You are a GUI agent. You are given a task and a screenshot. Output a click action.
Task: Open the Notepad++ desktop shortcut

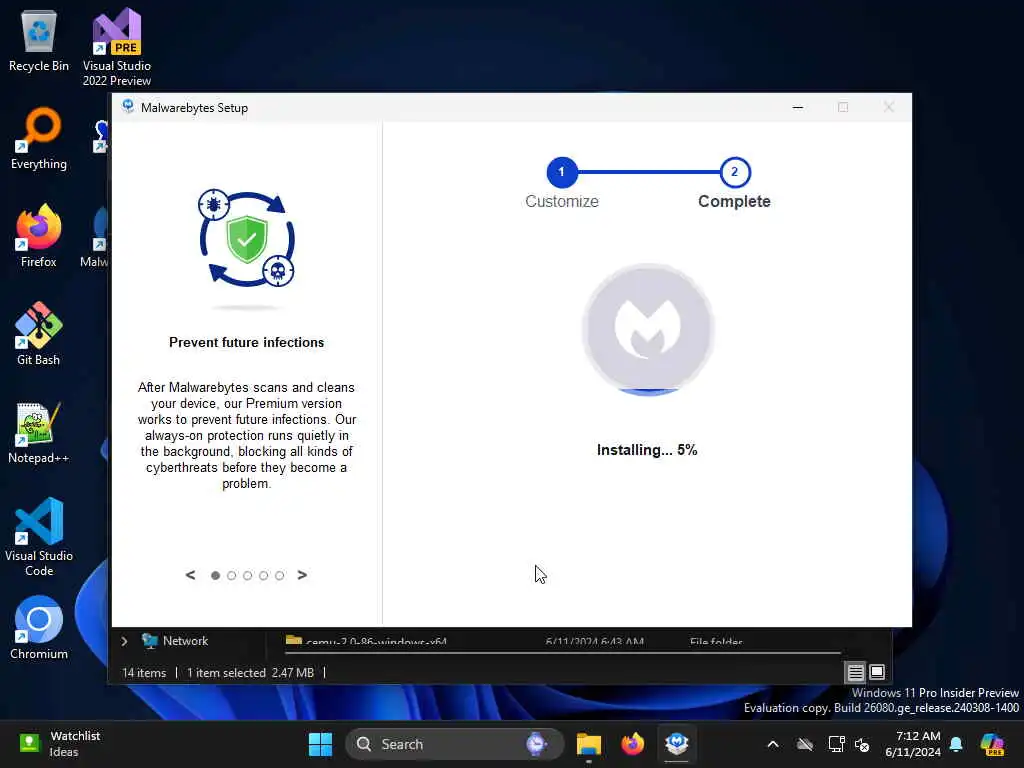tap(39, 432)
